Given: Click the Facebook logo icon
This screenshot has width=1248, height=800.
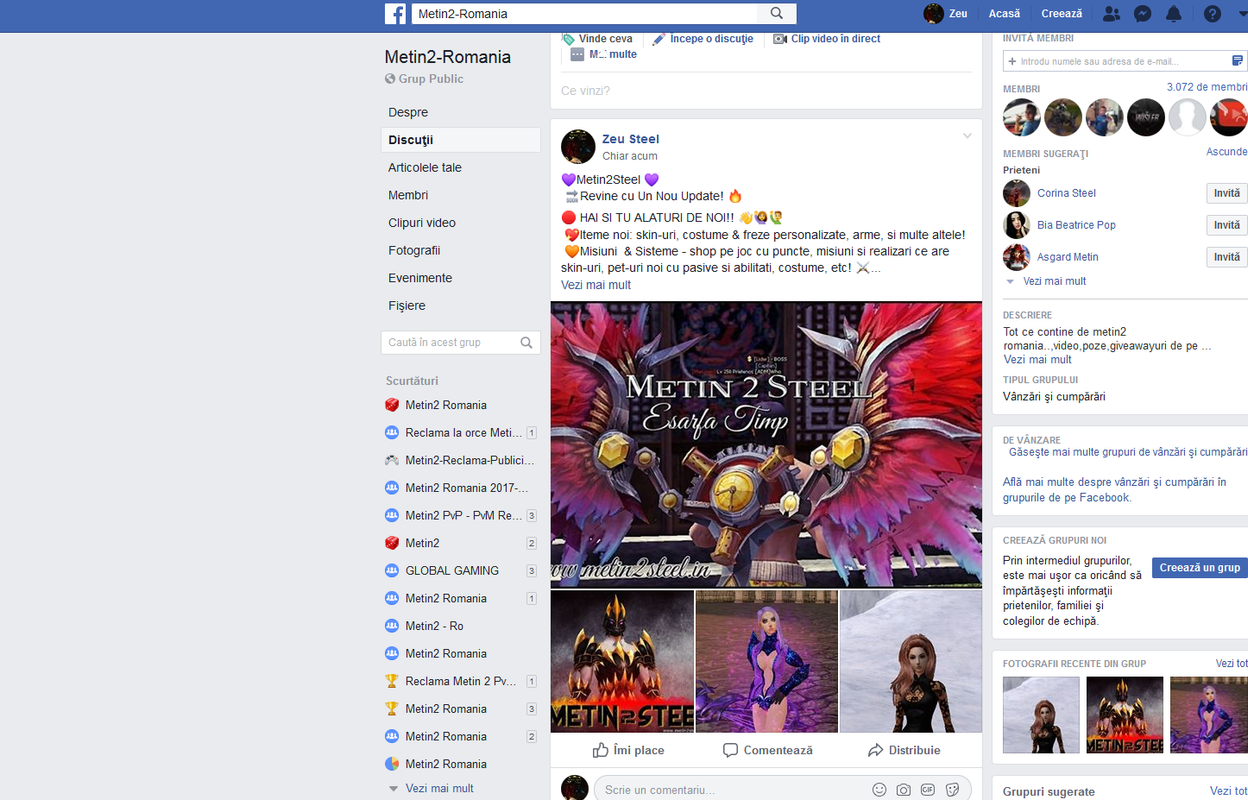Looking at the screenshot, I should point(396,14).
